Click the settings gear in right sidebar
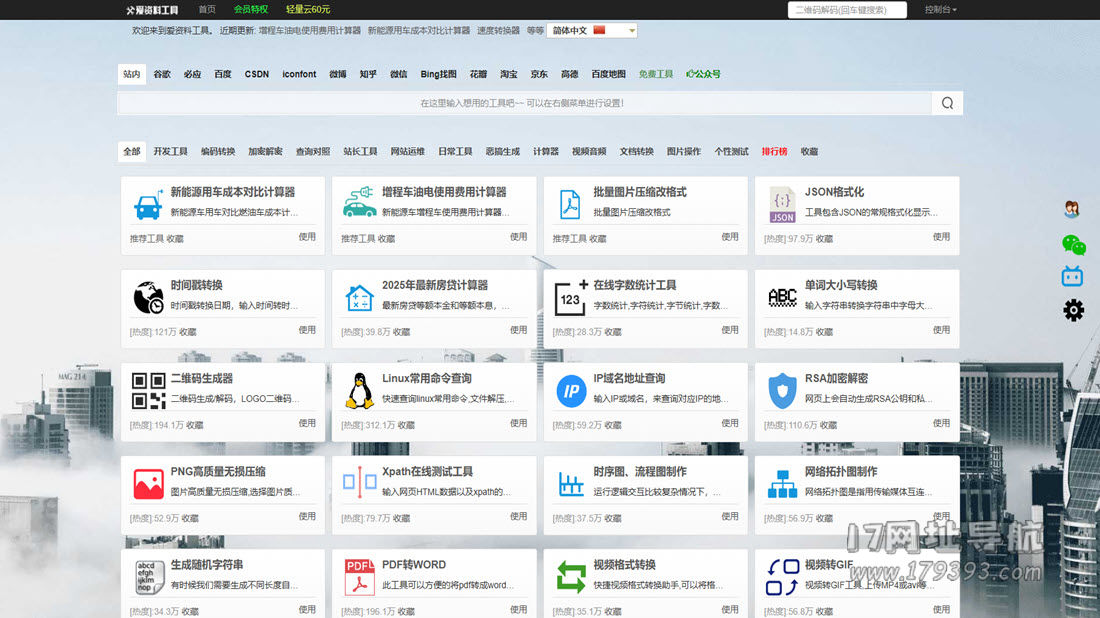 coord(1073,310)
